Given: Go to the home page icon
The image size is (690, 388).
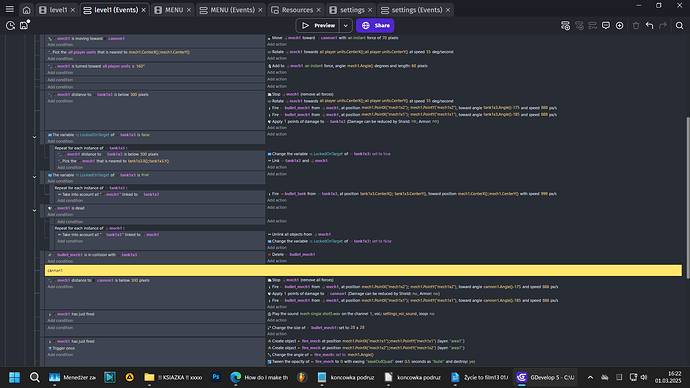Looking at the screenshot, I should pos(26,10).
